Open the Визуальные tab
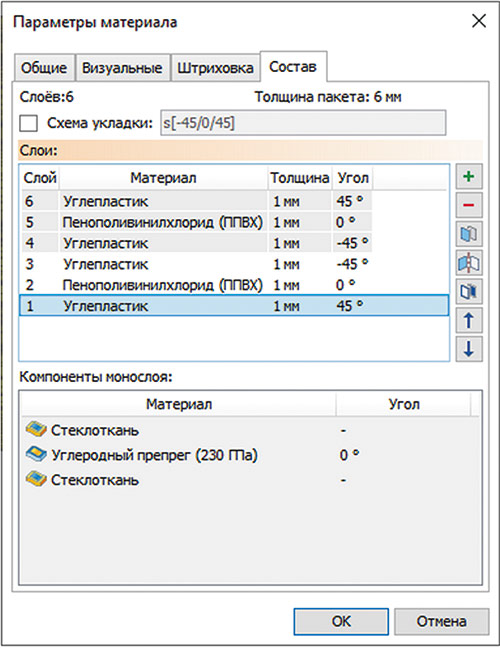 click(122, 68)
